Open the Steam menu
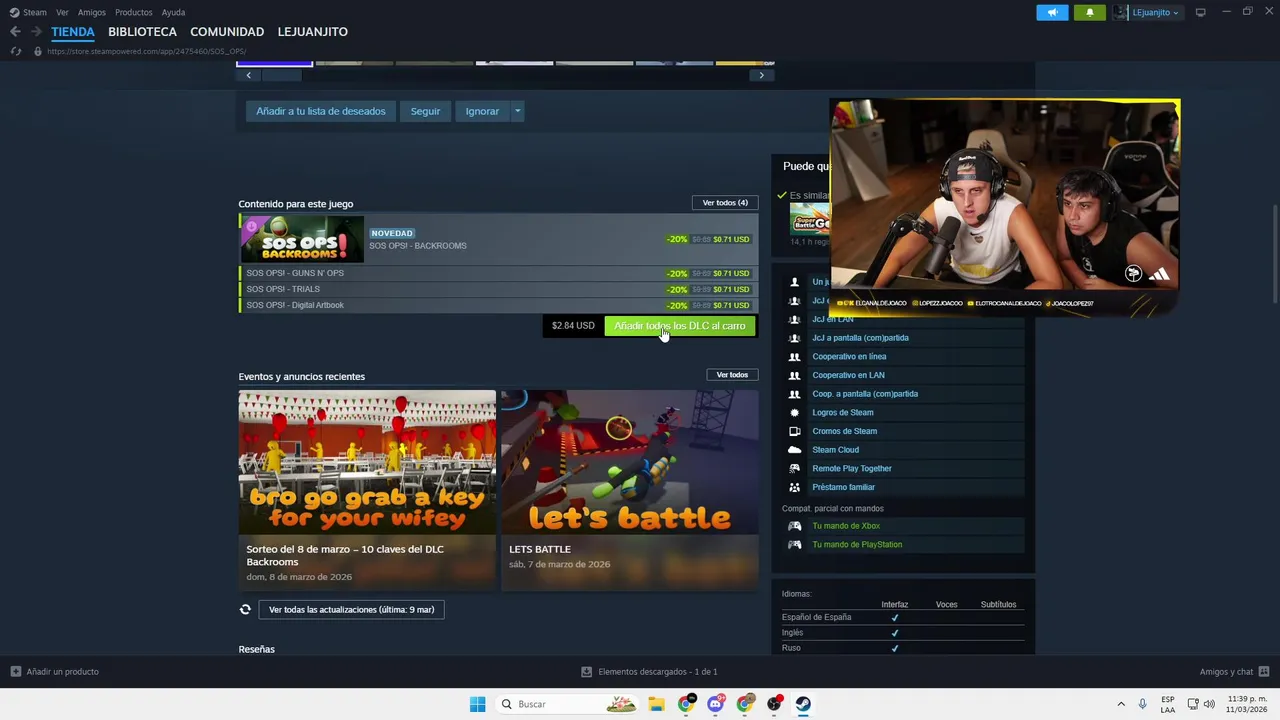The width and height of the screenshot is (1280, 720). [28, 12]
